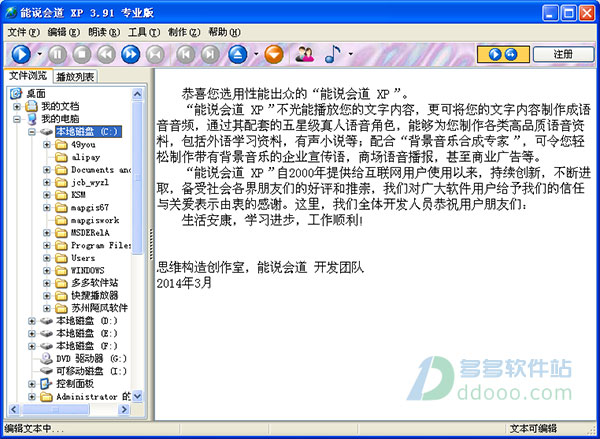
Task: Open the Play button dropdown arrow
Action: [40, 54]
